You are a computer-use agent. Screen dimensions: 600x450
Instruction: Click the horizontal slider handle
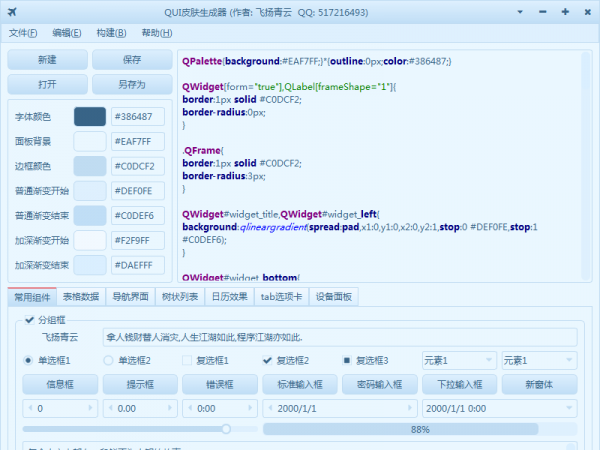tap(226, 429)
